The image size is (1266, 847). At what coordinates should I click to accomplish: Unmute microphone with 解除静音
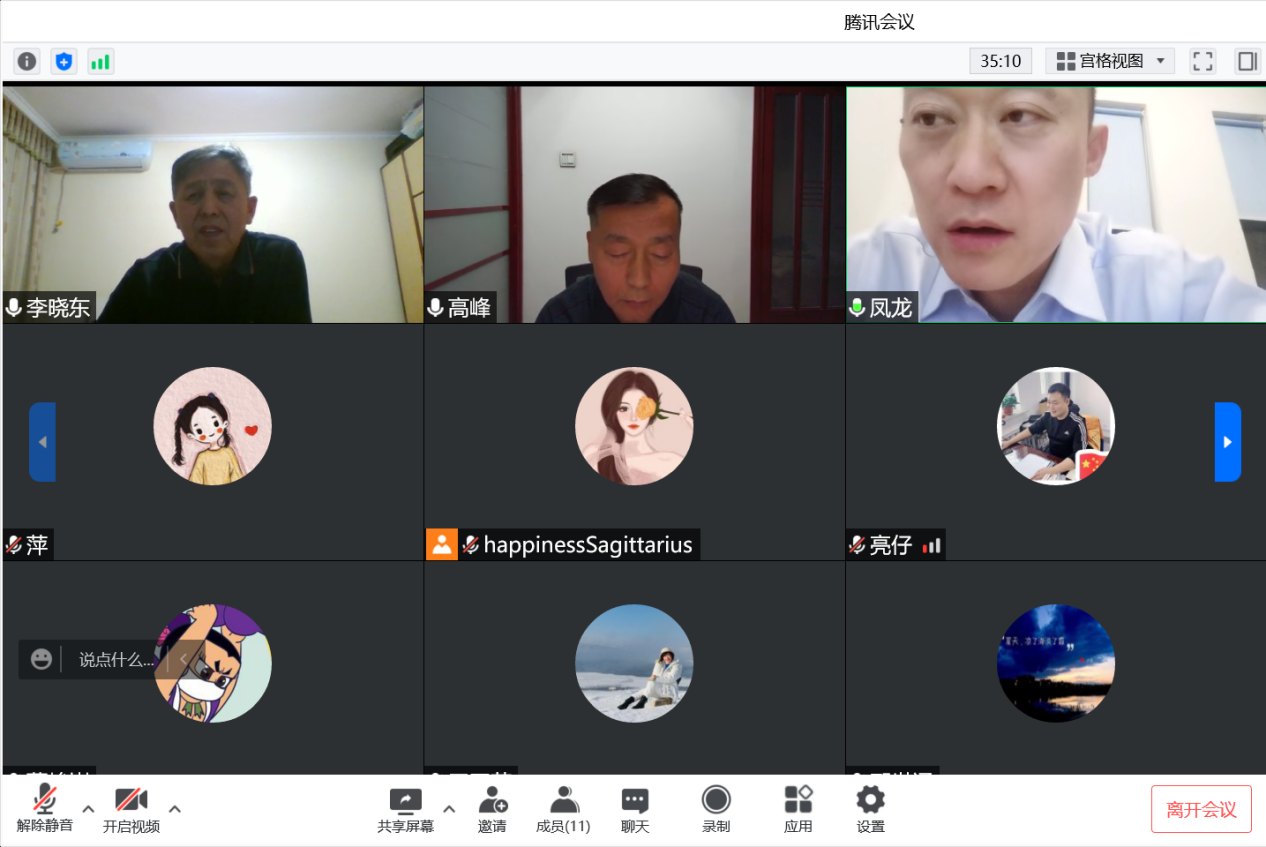click(x=44, y=809)
